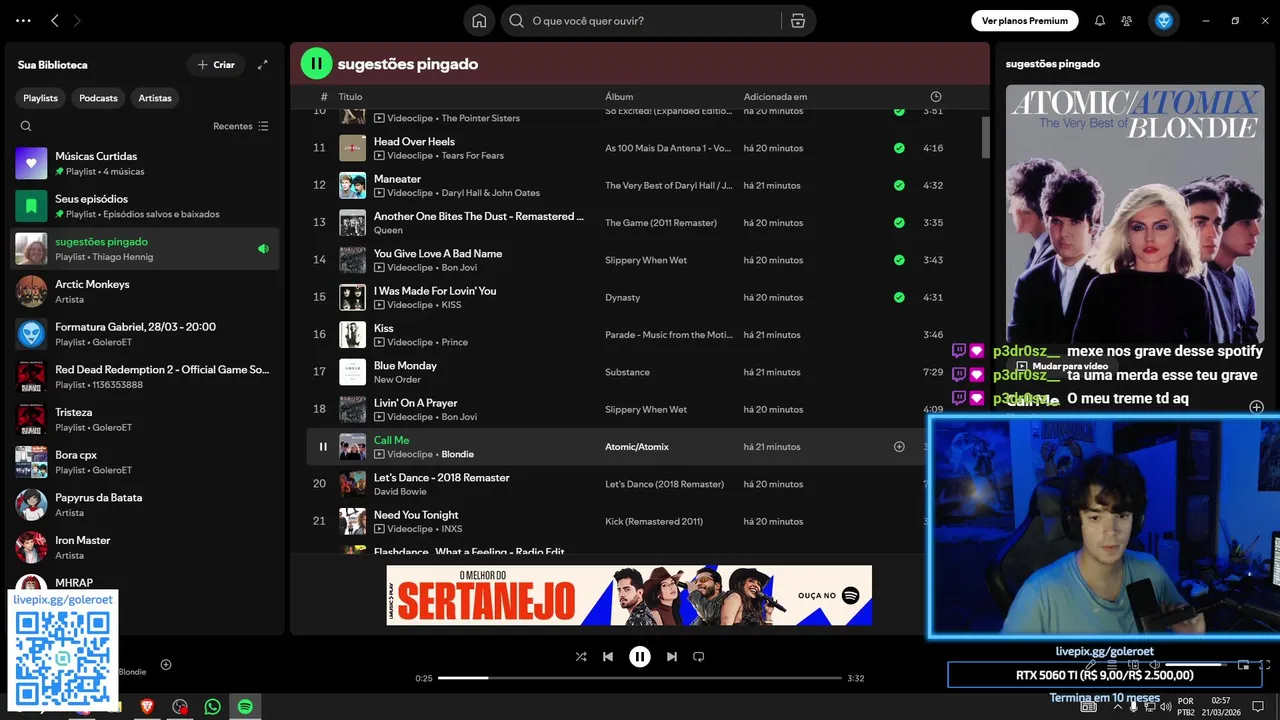Expand Sua Biblioteca with the arrows icon
The image size is (1280, 720).
[263, 64]
